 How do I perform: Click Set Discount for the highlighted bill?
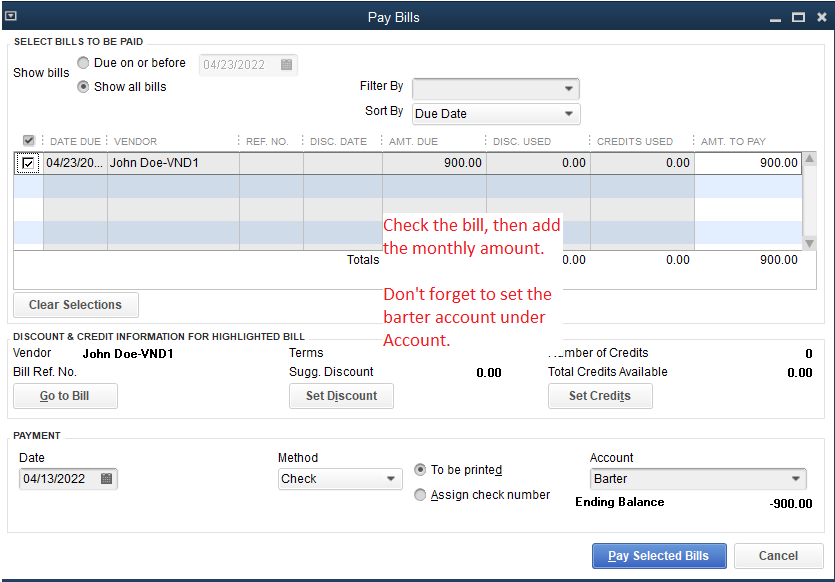tap(341, 396)
